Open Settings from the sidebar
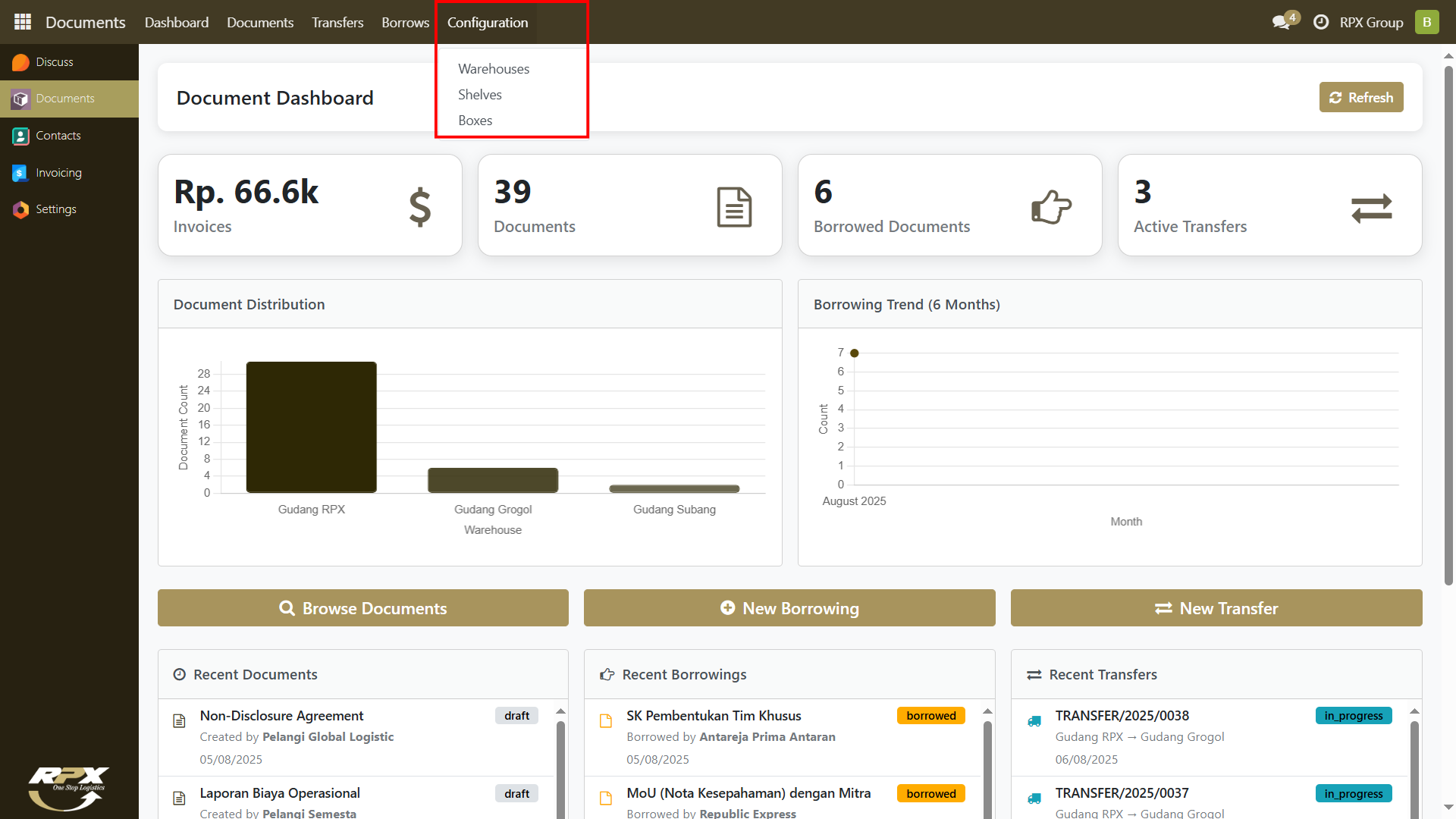The height and width of the screenshot is (819, 1456). (x=55, y=209)
